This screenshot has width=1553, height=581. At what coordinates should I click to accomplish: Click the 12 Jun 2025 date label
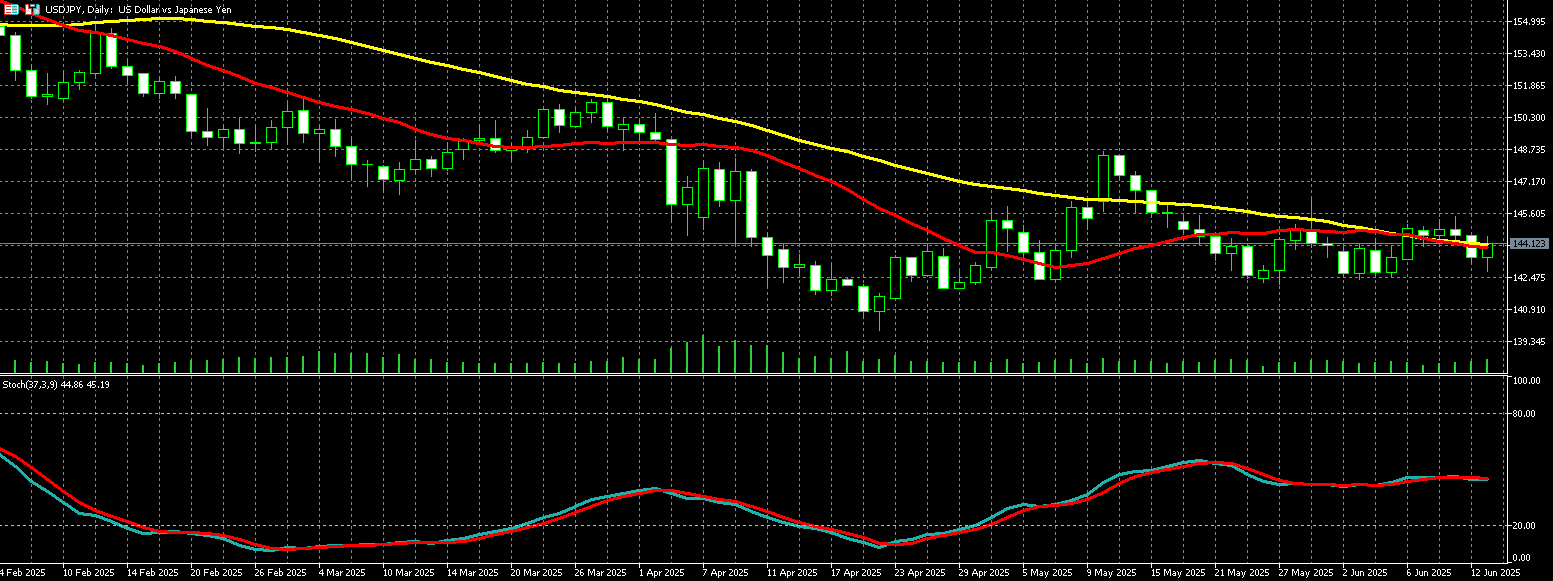tap(1496, 574)
